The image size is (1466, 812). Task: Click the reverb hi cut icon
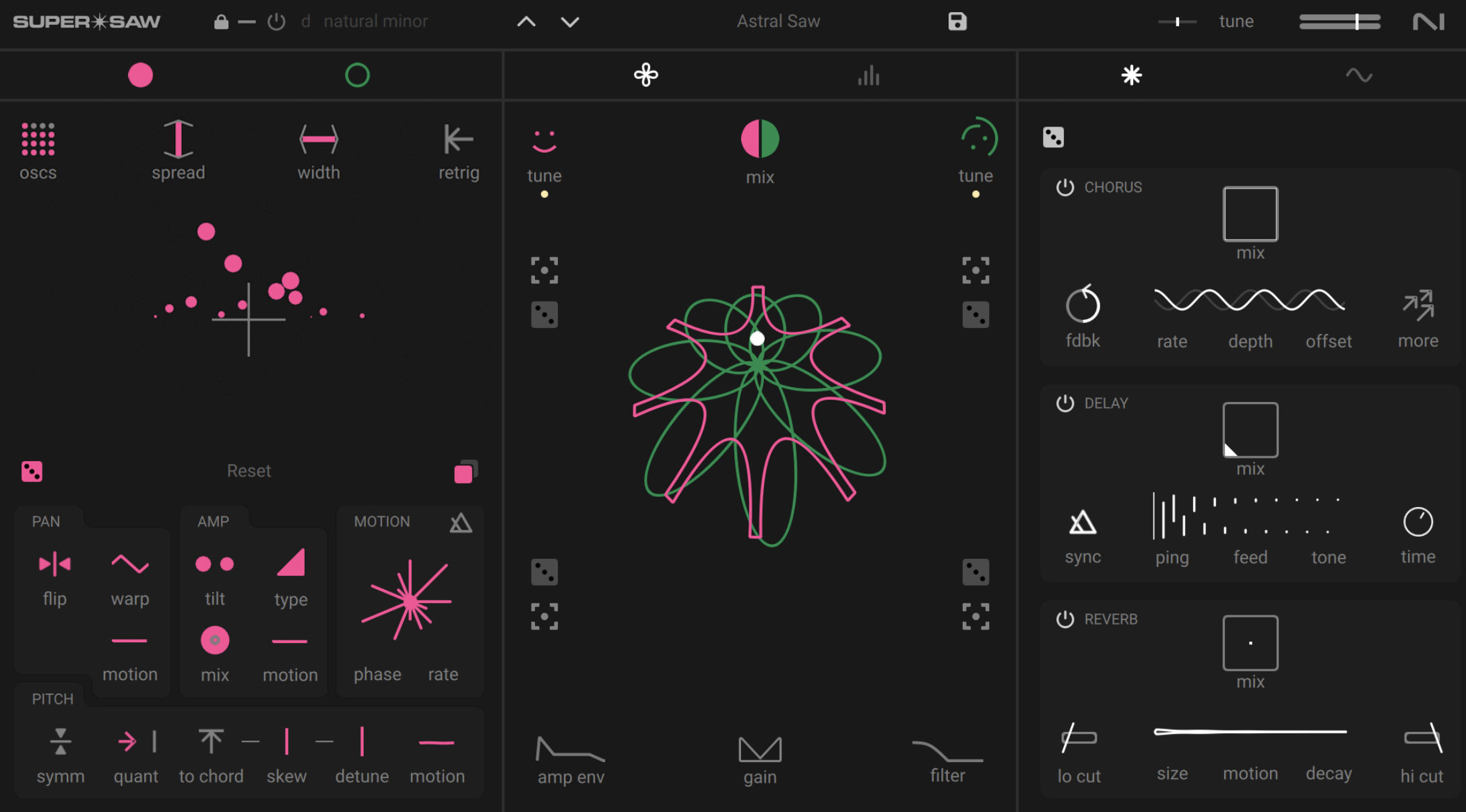coord(1423,738)
